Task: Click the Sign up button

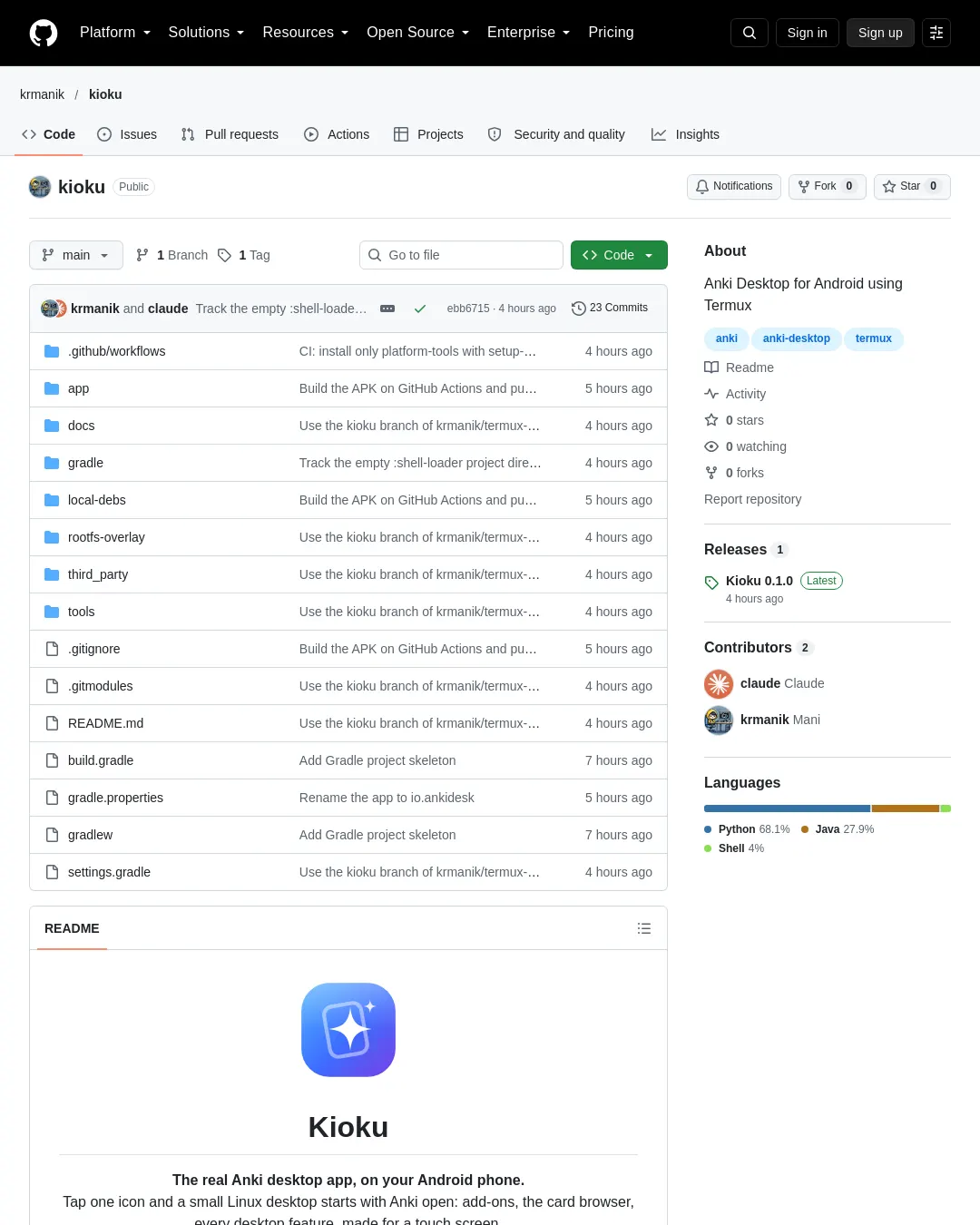Action: click(880, 33)
